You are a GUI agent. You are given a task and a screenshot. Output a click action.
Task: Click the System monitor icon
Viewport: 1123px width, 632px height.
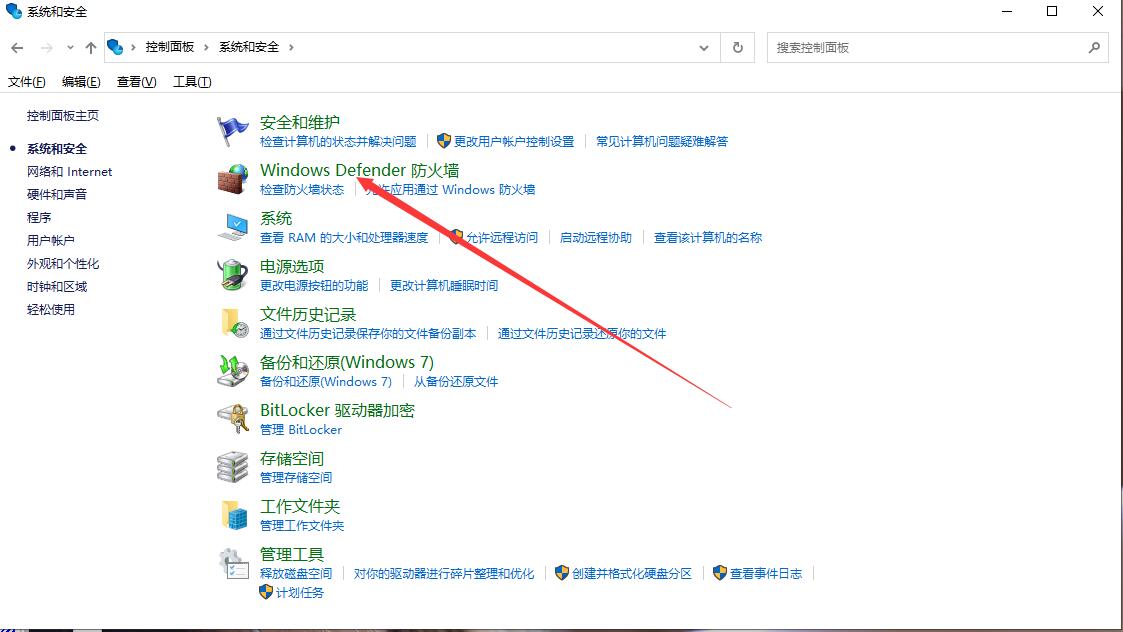pyautogui.click(x=233, y=227)
